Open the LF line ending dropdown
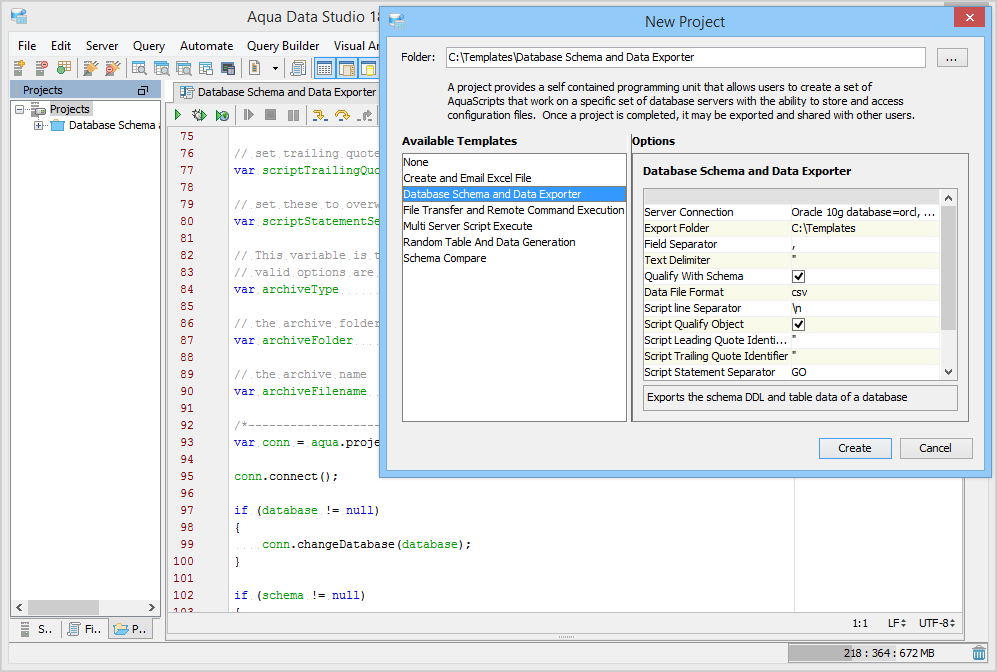The height and width of the screenshot is (672, 997). tap(897, 623)
